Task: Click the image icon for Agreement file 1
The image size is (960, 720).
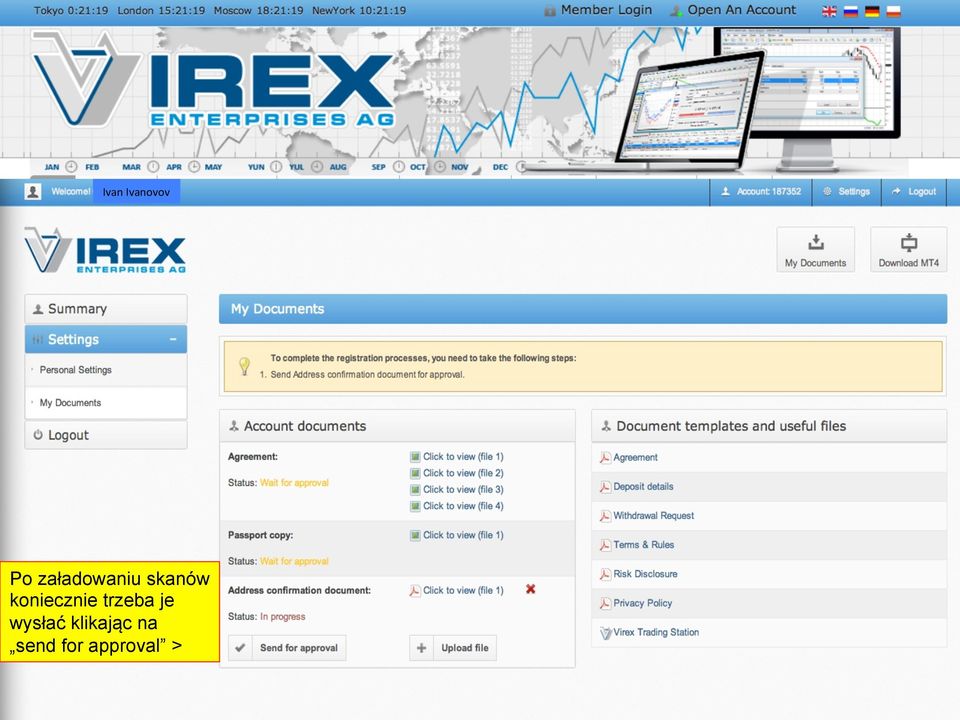Action: 415,457
